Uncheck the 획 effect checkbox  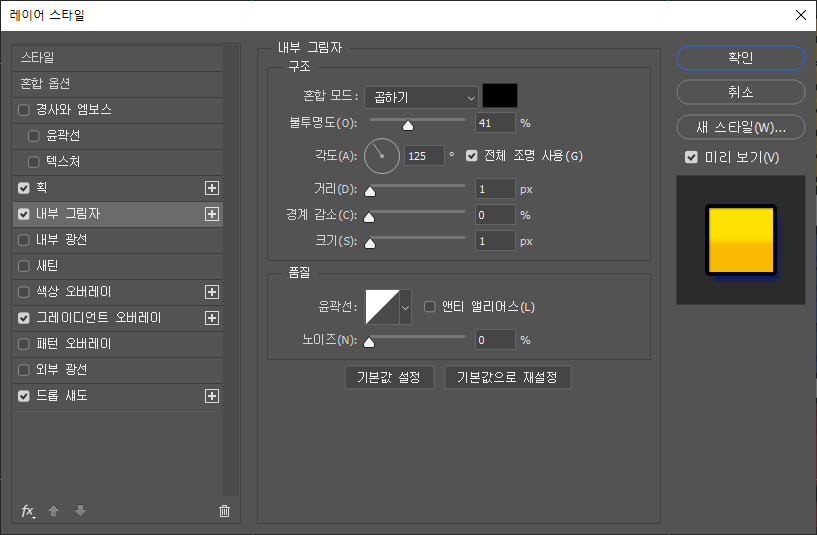click(x=23, y=188)
